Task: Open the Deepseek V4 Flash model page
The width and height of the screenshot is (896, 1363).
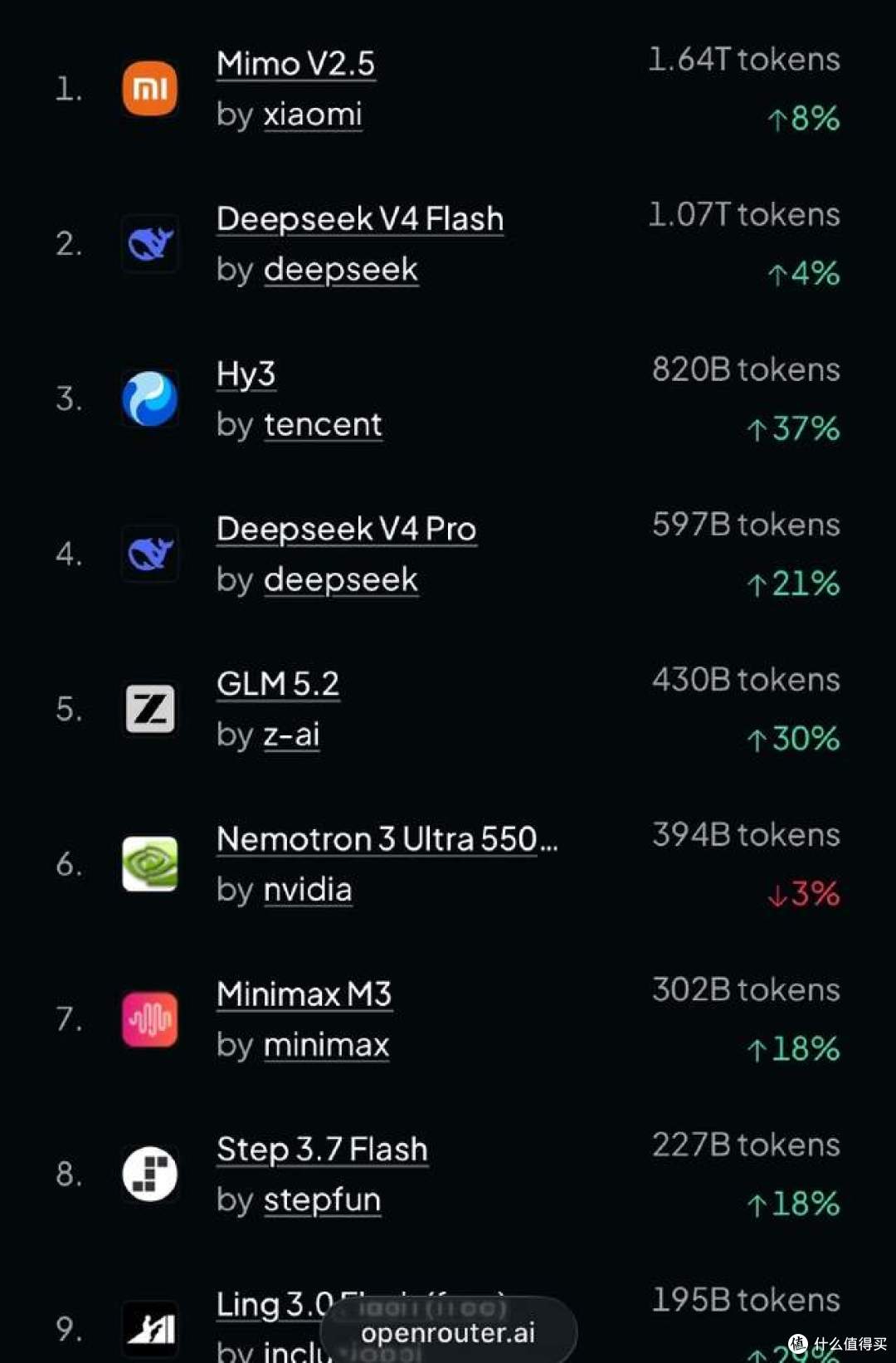Action: 360,219
